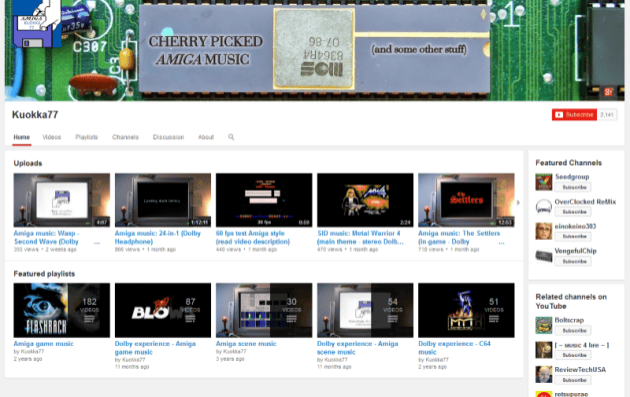This screenshot has width=630, height=397.
Task: Subscribe to ReviewTechUSA
Action: [573, 380]
